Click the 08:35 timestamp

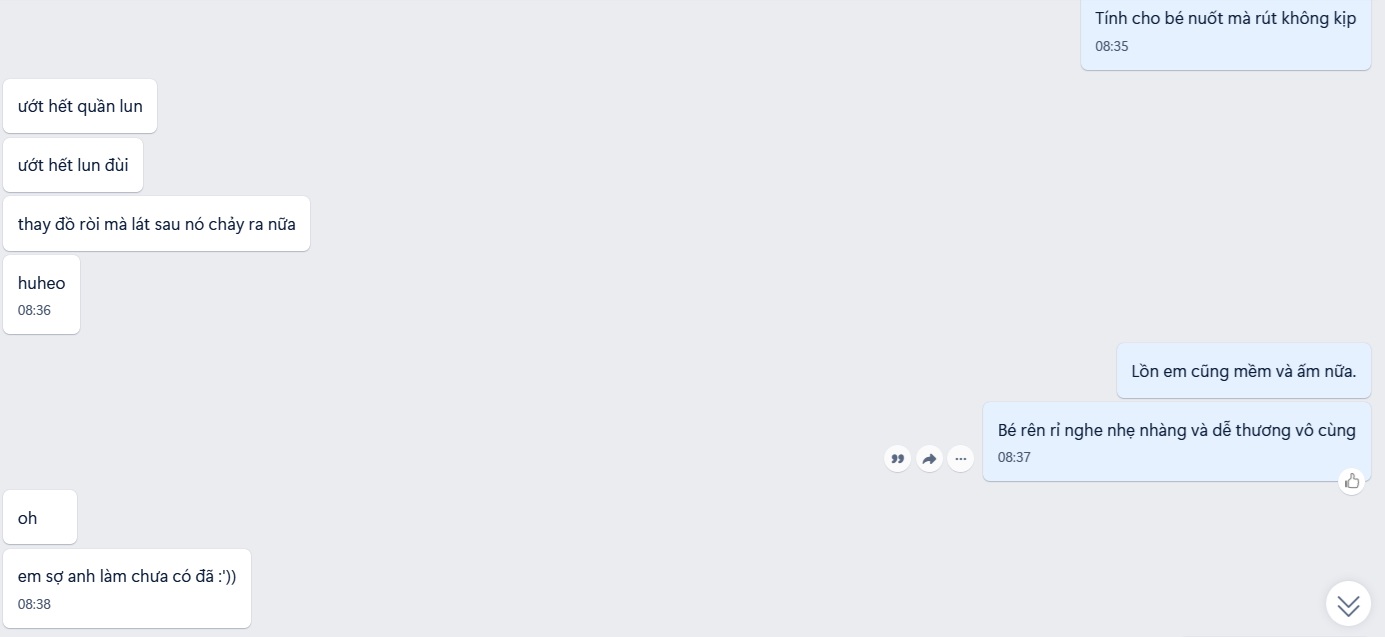tap(1112, 46)
